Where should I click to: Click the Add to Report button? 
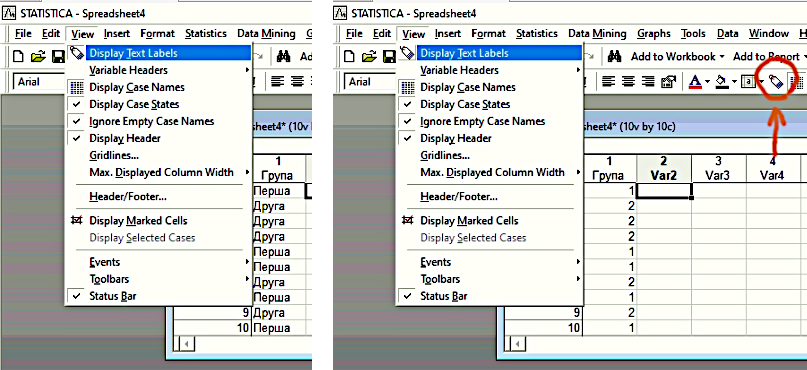[766, 56]
